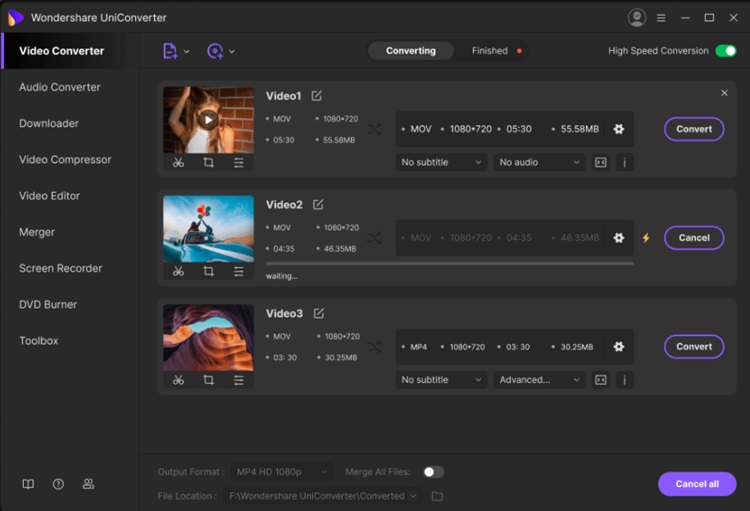The image size is (750, 511).
Task: Show info icon for Video1
Action: 624,162
